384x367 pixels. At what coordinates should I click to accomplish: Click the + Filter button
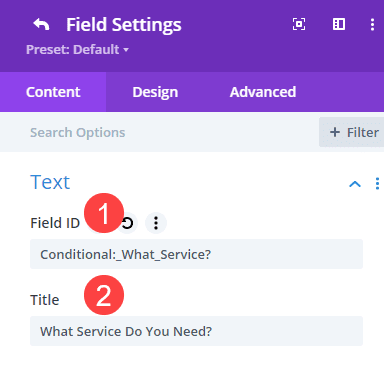[x=352, y=132]
